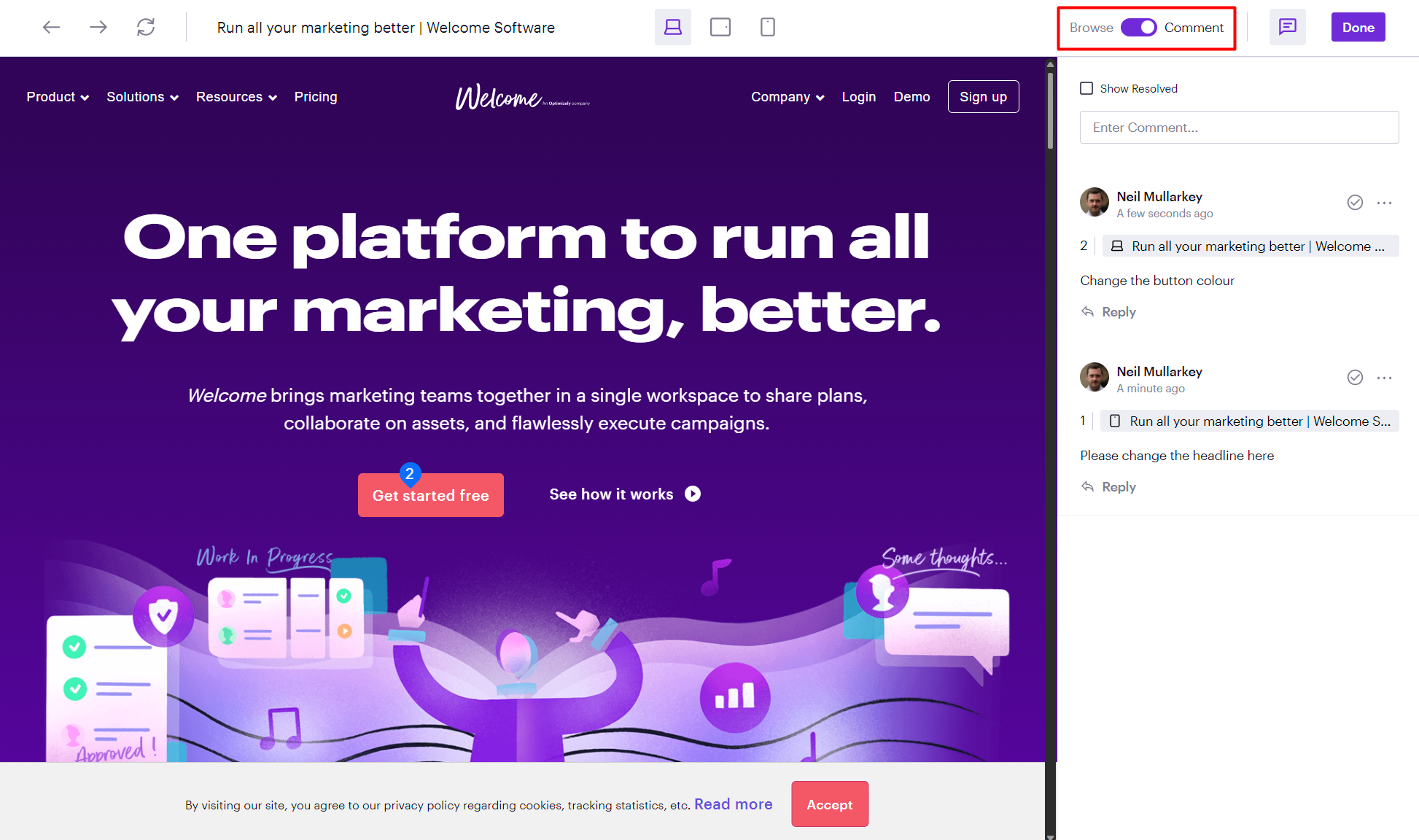
Task: Go forward with the right arrow icon
Action: tap(98, 28)
